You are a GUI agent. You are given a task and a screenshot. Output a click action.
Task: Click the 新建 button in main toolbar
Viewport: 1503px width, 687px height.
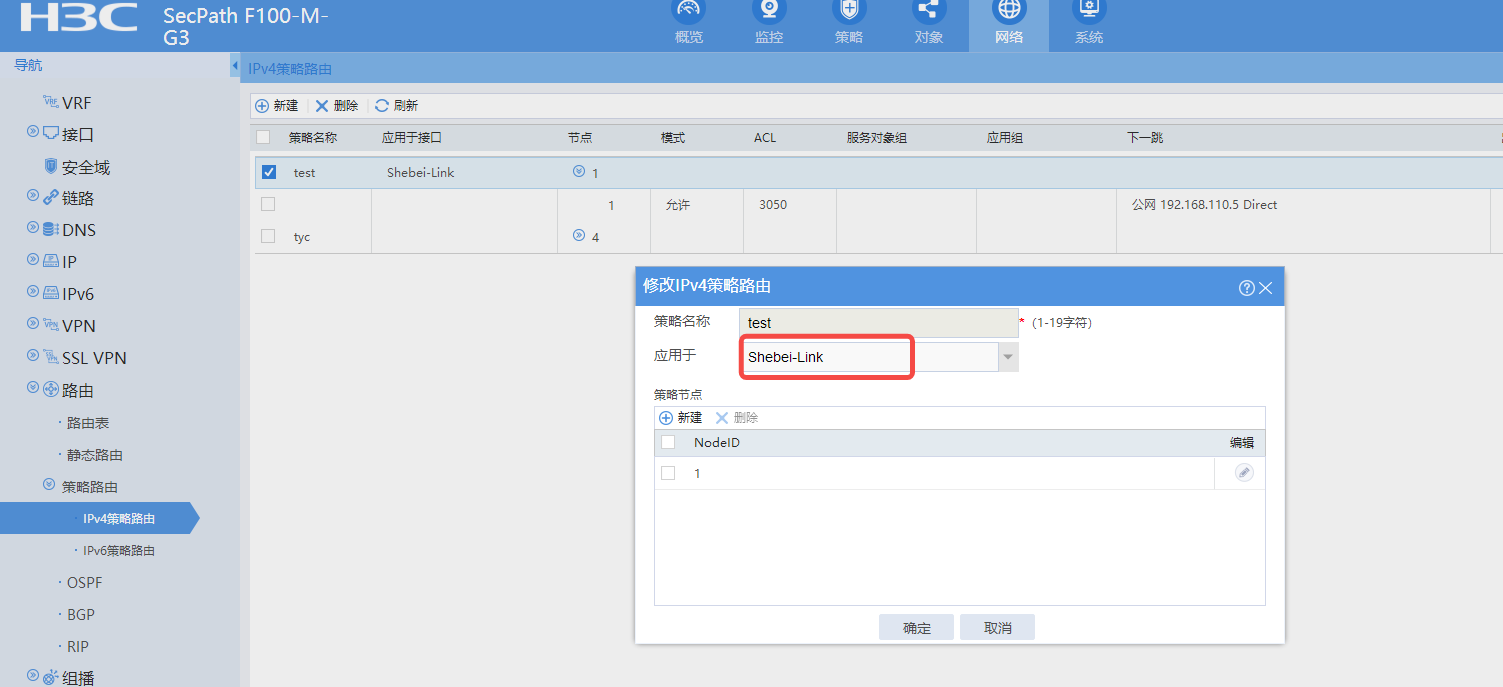tap(277, 105)
